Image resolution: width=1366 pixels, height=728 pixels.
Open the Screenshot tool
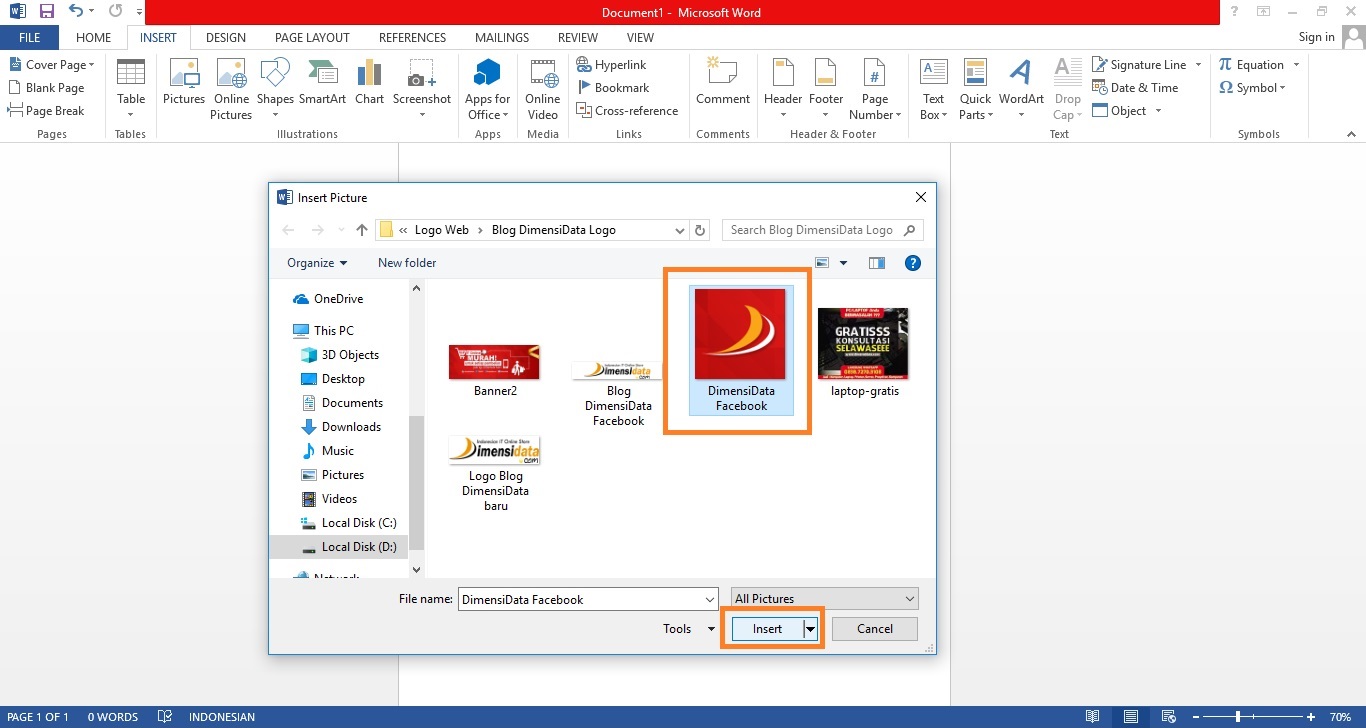coord(422,88)
